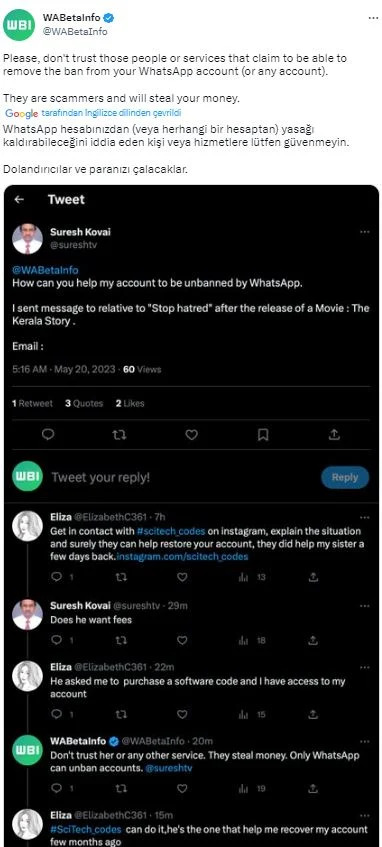Open the WABetaInfo profile avatar at the top

19,24
